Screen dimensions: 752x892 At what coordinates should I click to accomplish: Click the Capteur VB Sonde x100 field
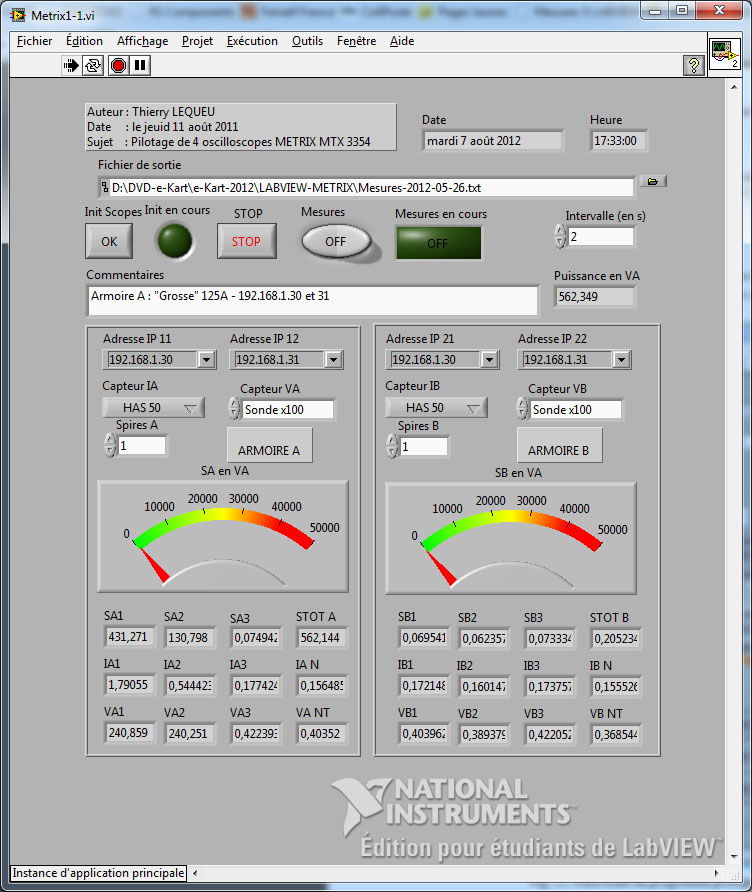coord(576,410)
